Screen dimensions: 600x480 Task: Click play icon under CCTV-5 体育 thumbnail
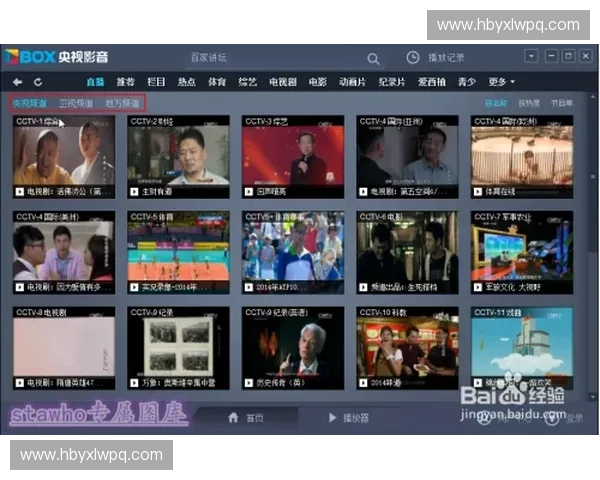[134, 286]
